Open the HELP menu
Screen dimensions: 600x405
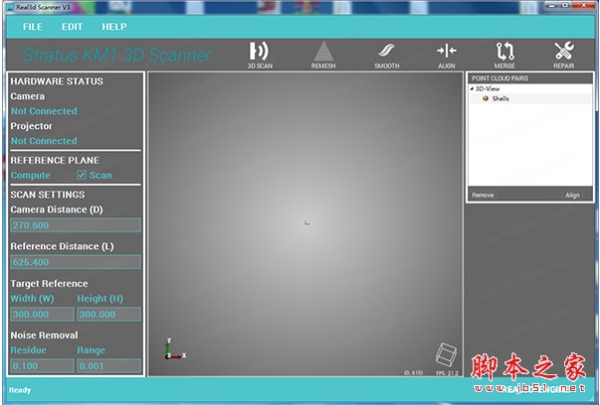[x=114, y=27]
